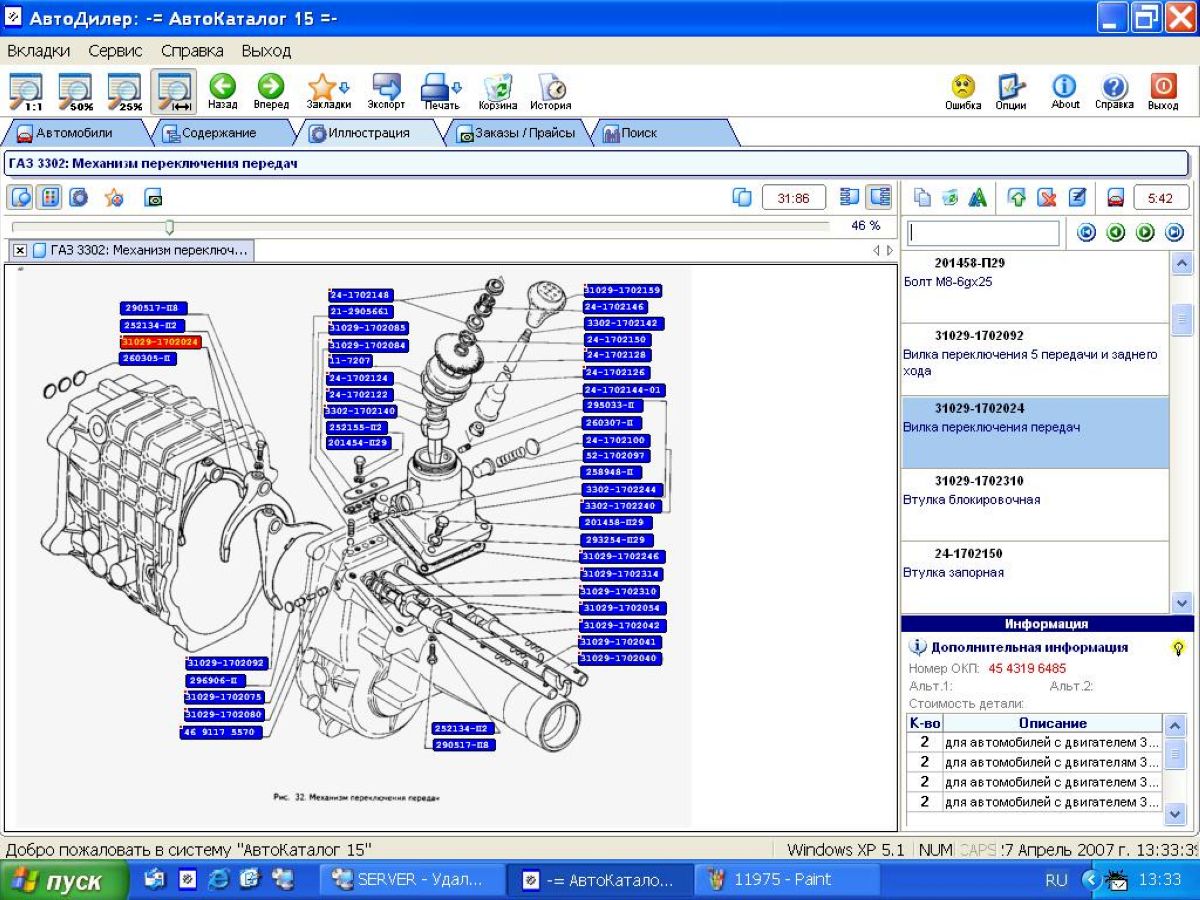Viewport: 1200px width, 900px height.
Task: Report an error via Ошибка icon
Action: pyautogui.click(x=963, y=91)
